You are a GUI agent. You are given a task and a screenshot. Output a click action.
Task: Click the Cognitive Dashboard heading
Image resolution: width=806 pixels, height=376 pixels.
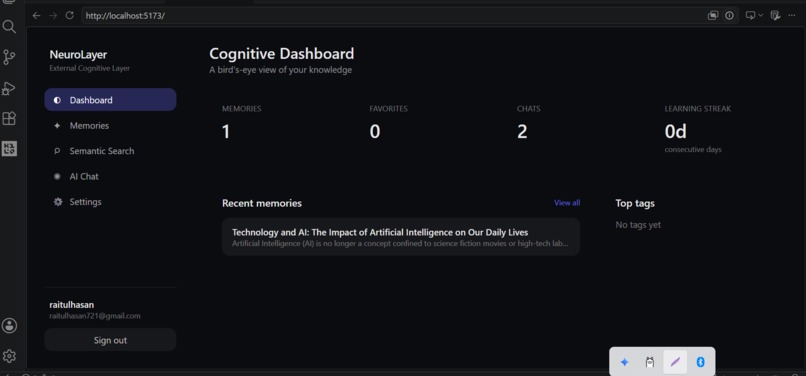point(282,53)
